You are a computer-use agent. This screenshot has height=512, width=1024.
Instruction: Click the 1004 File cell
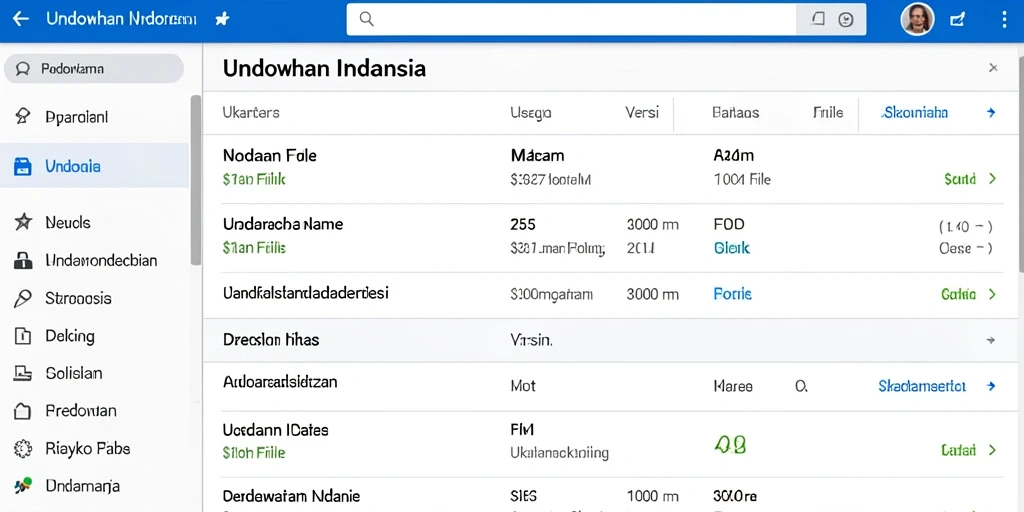coord(743,179)
